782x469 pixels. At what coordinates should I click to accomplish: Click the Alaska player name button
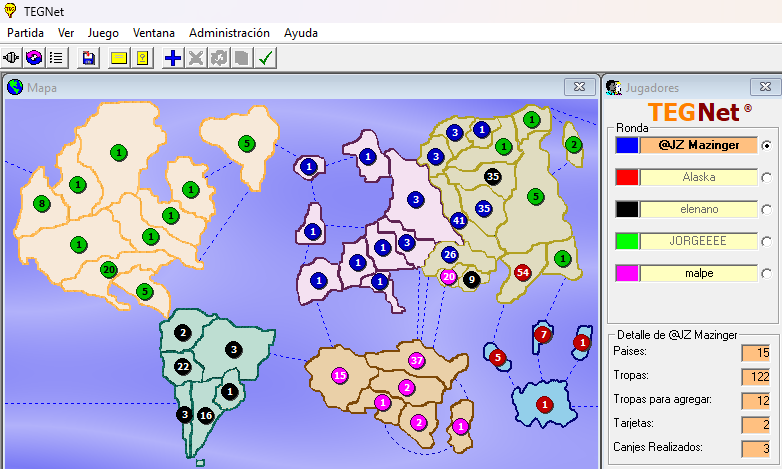coord(699,177)
